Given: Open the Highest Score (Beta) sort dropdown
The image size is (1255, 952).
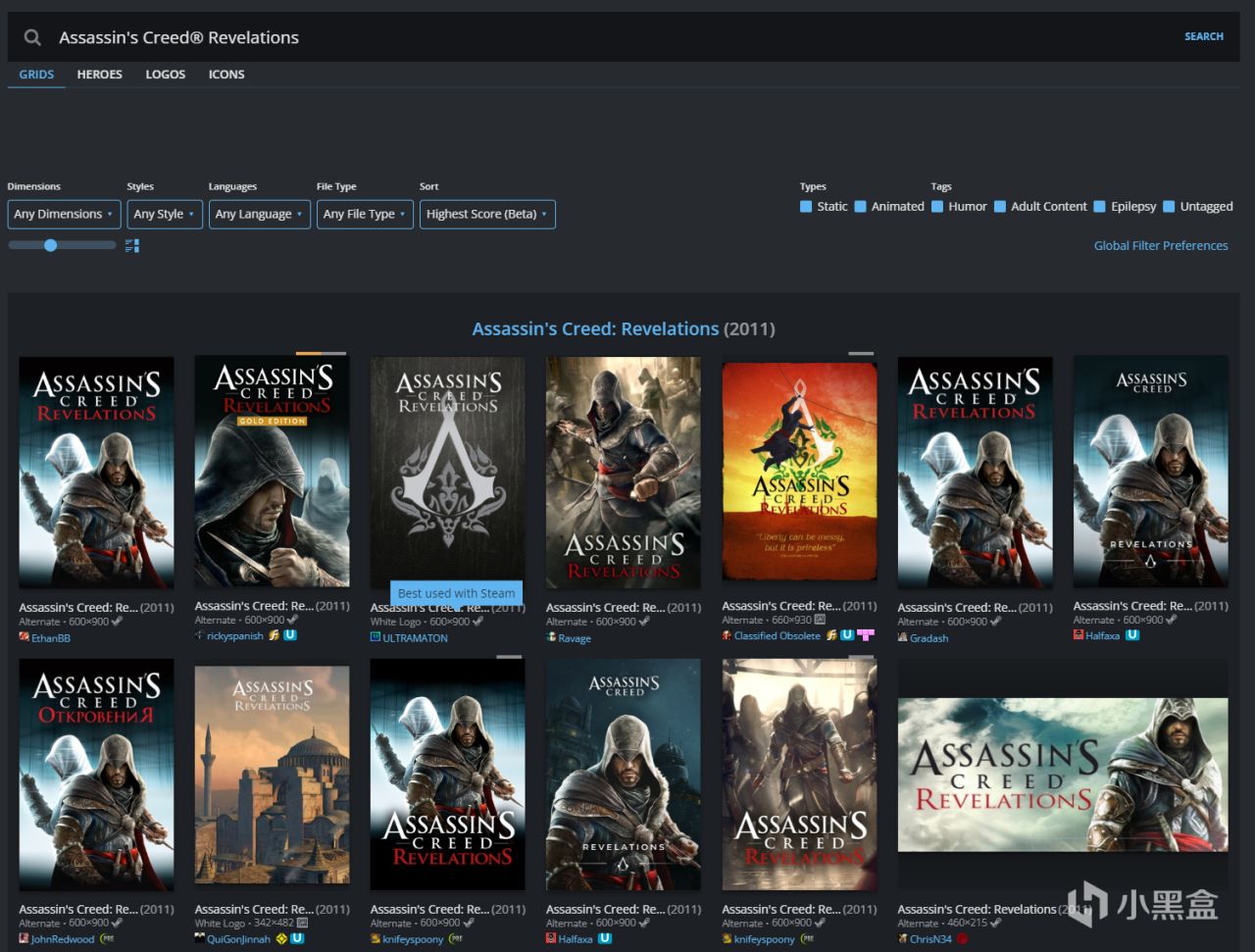Looking at the screenshot, I should tap(486, 215).
